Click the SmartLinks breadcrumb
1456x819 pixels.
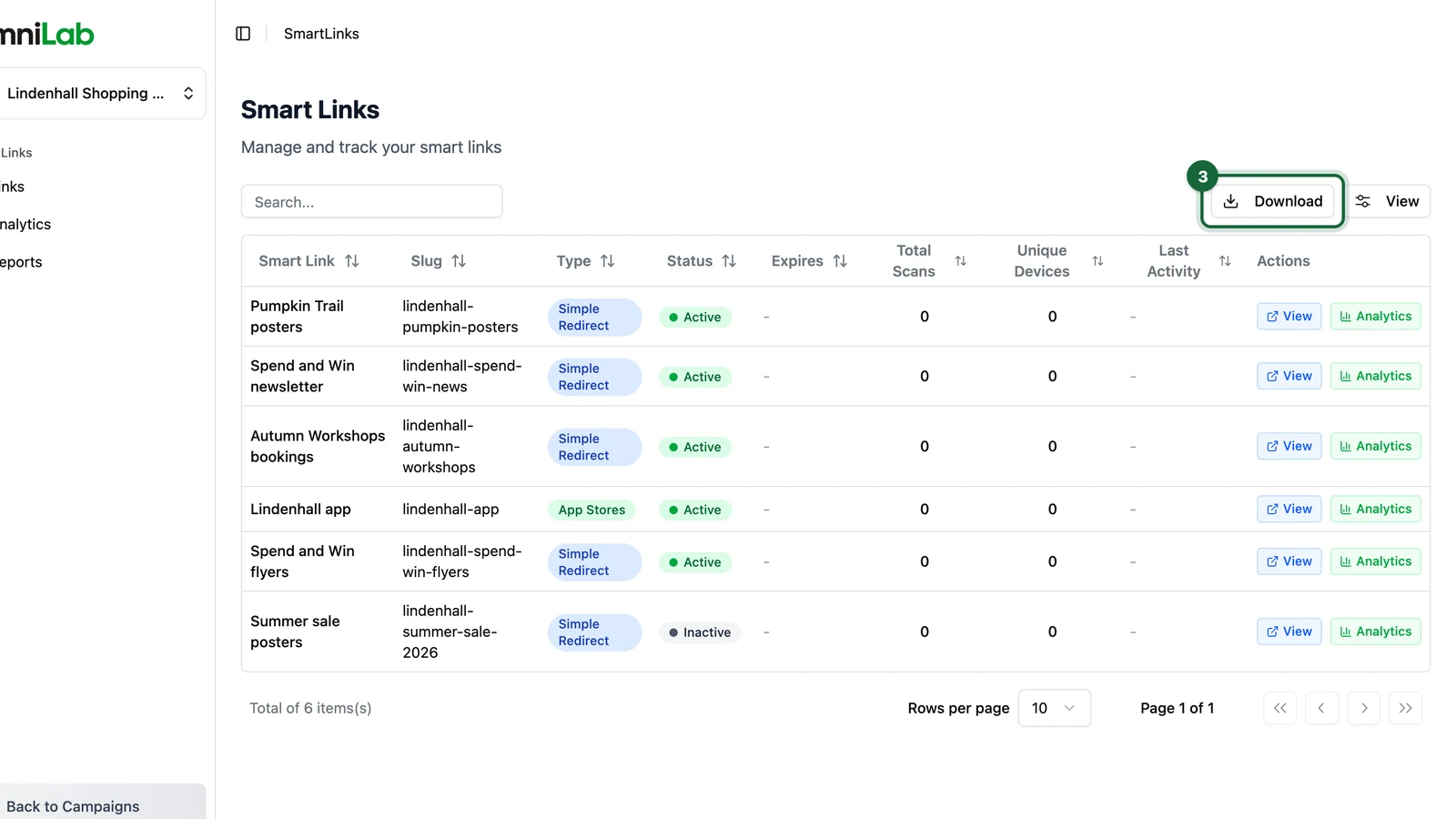click(x=321, y=34)
